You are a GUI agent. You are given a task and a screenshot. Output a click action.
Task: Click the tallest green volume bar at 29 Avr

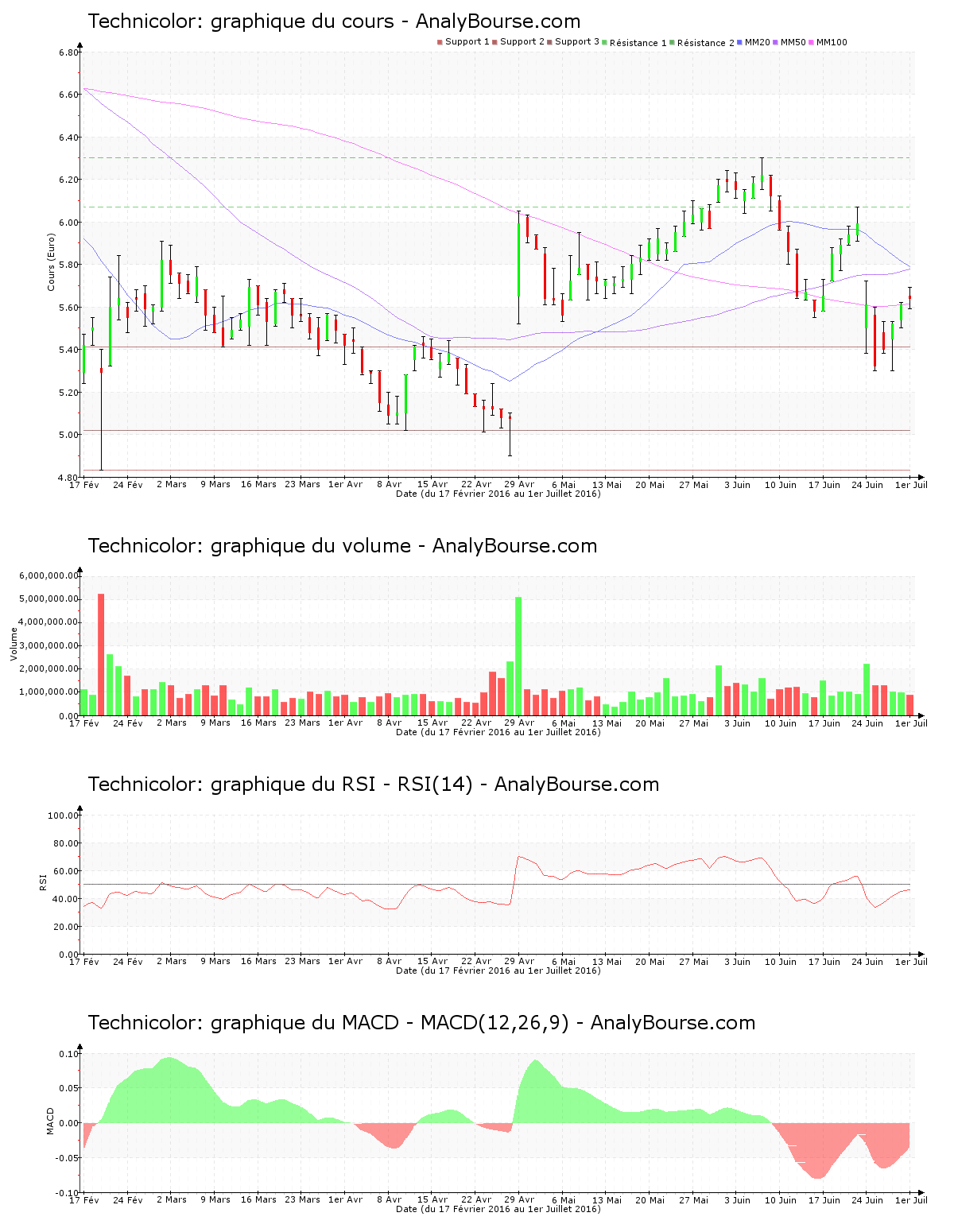pyautogui.click(x=518, y=657)
